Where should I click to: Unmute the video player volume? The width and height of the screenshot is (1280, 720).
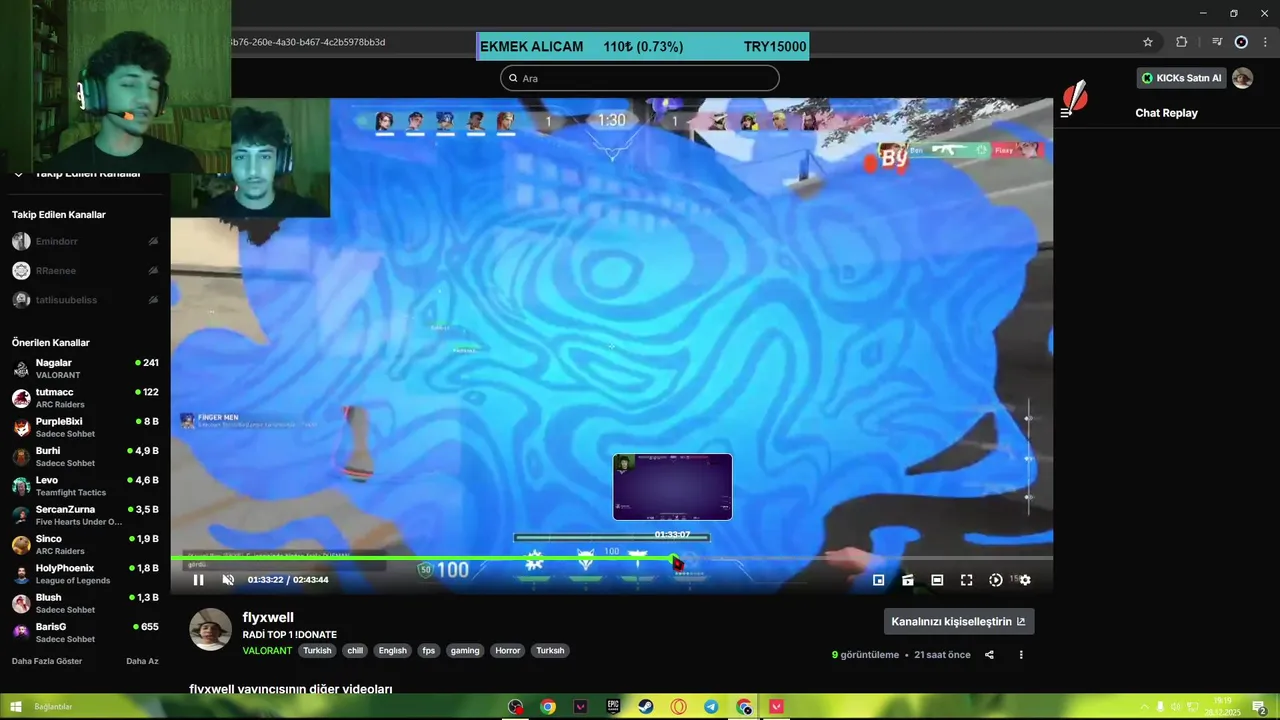[228, 580]
